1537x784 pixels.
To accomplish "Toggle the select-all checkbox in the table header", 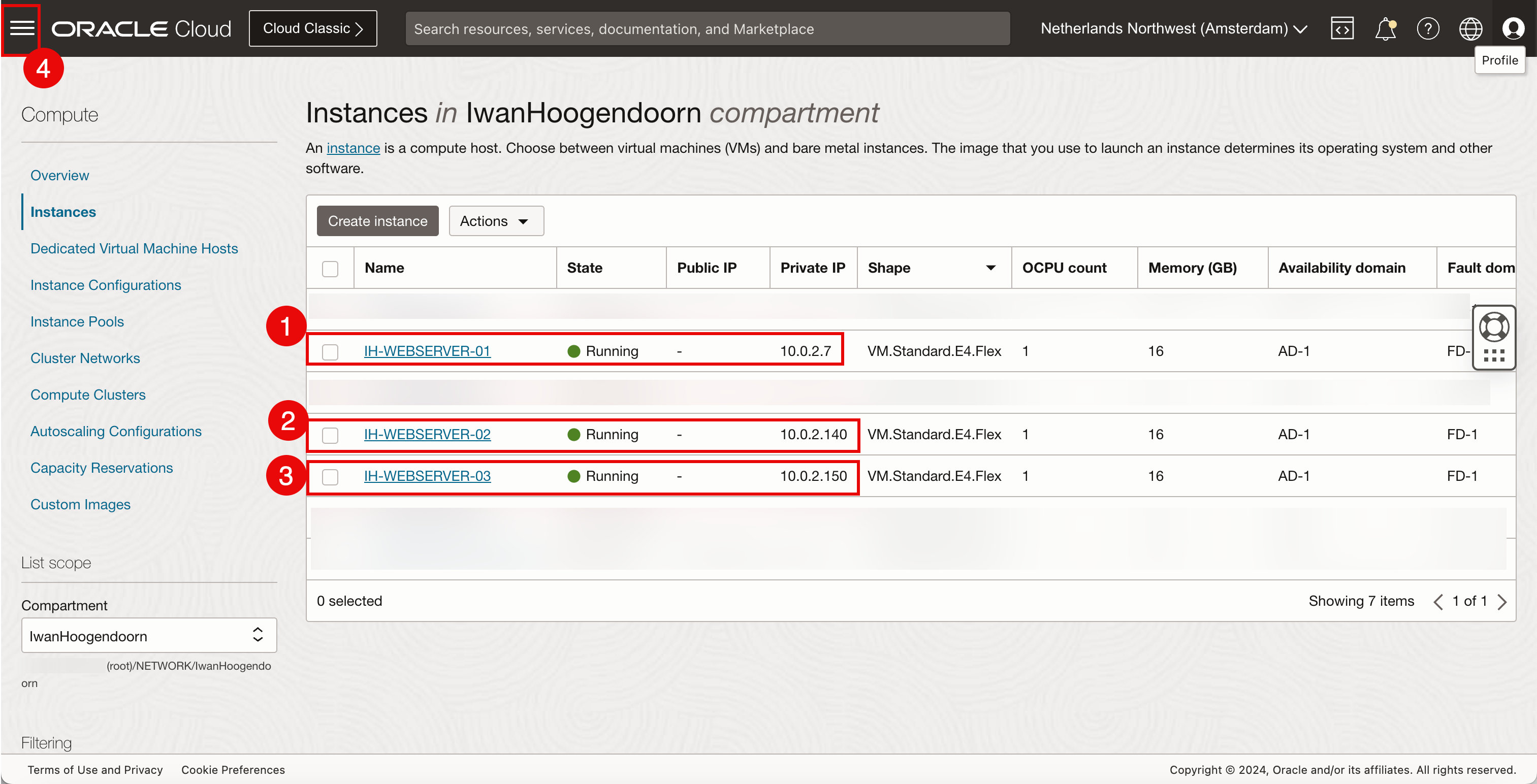I will point(330,269).
